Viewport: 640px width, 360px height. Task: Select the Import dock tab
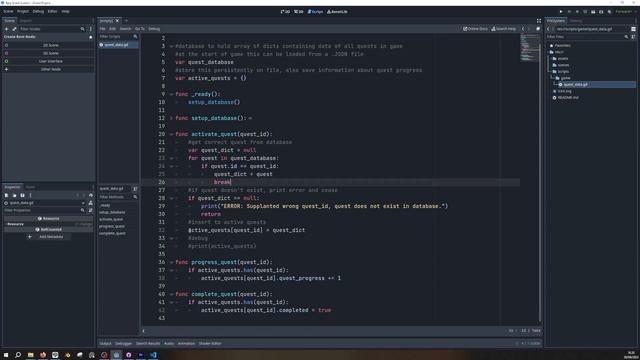point(26,20)
